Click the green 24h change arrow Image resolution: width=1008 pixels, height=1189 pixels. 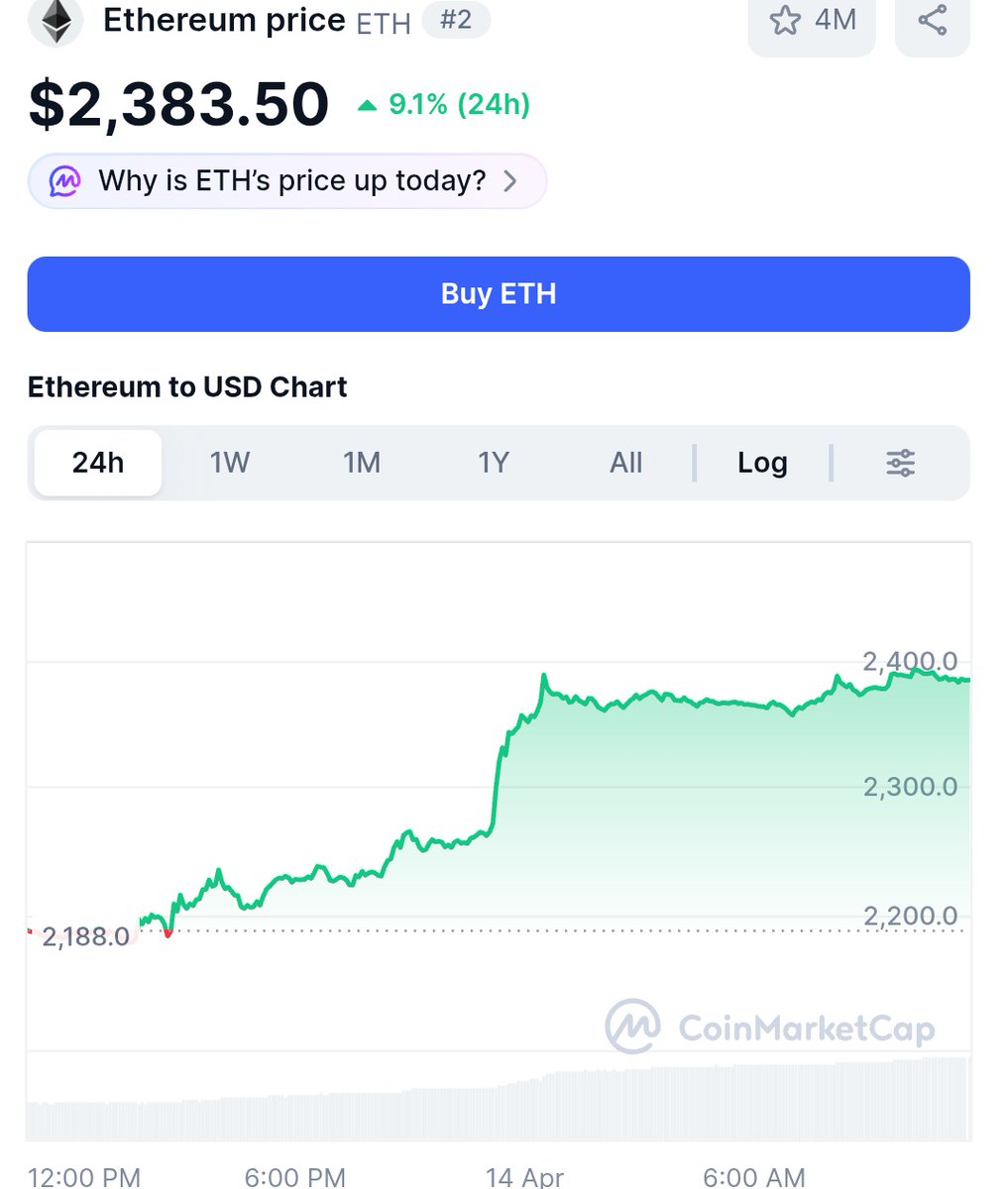pyautogui.click(x=368, y=104)
